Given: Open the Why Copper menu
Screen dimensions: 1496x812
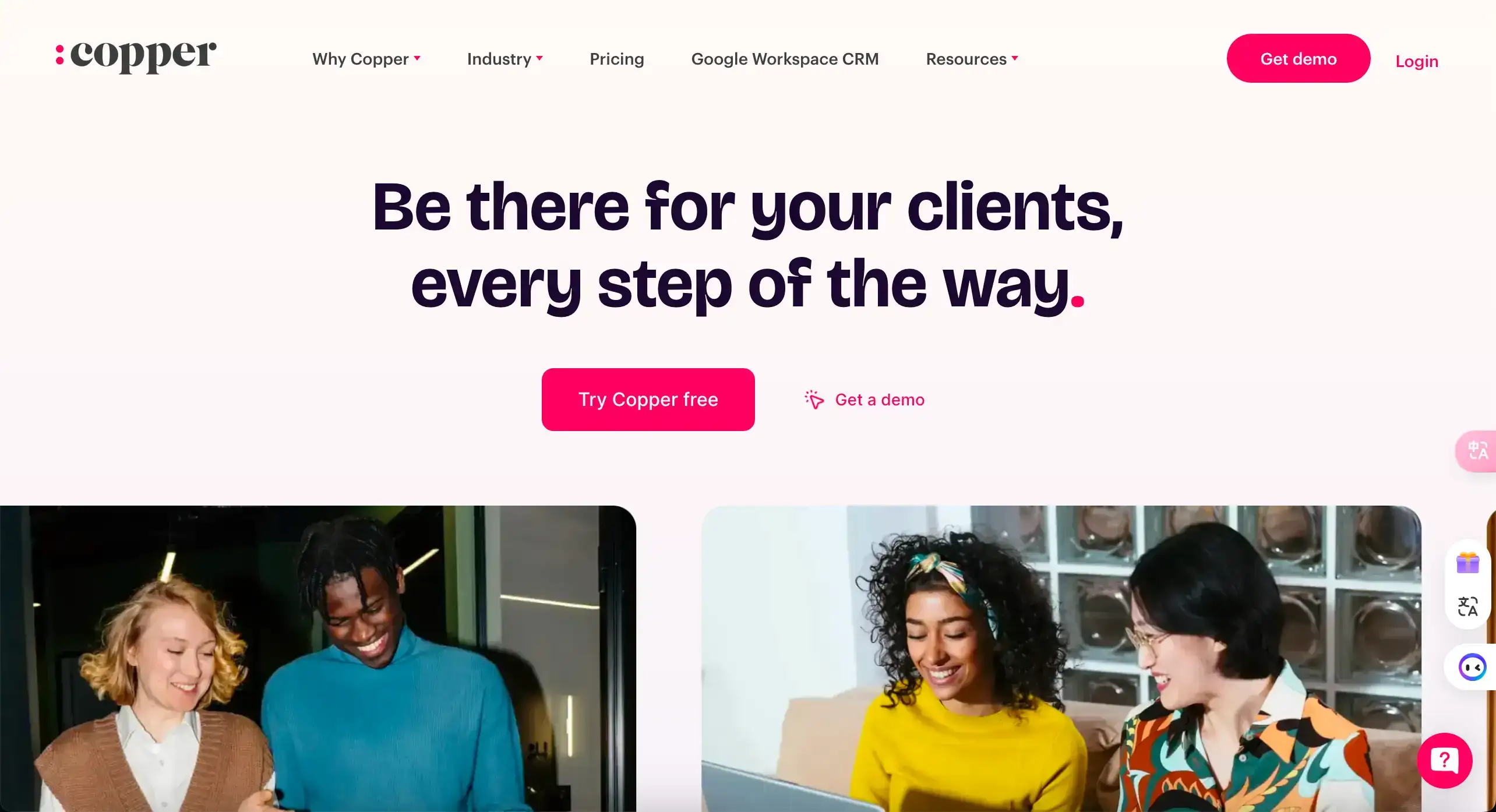Looking at the screenshot, I should [361, 59].
